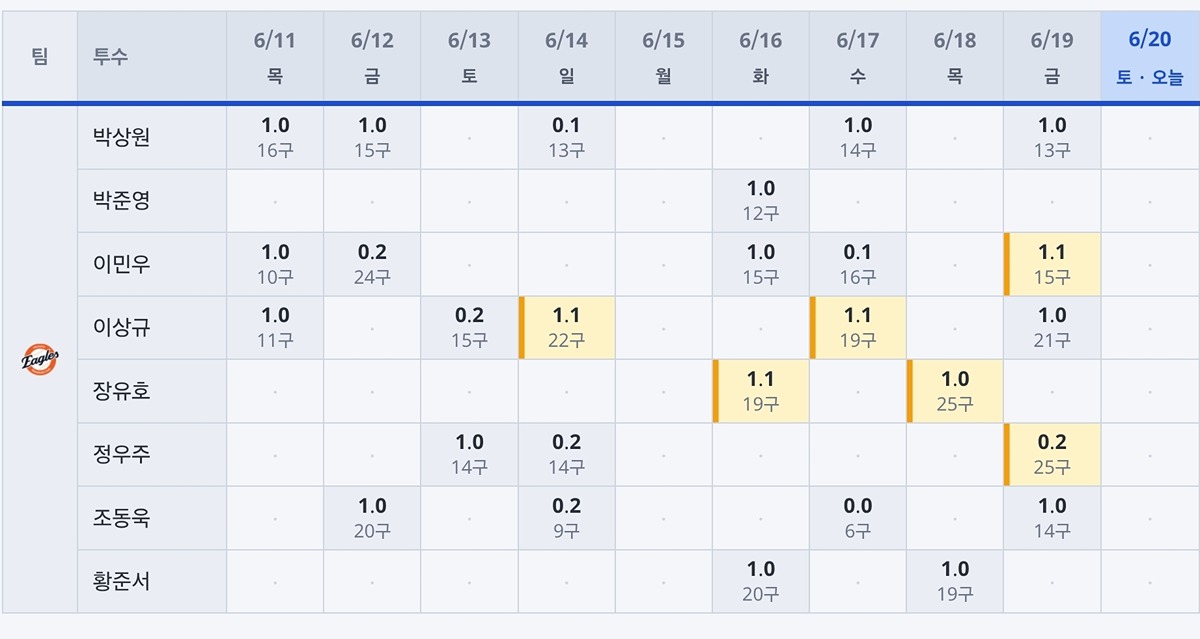Click 정우주's 6/19 highlighted 0.2 cell
The image size is (1200, 639).
(1052, 454)
